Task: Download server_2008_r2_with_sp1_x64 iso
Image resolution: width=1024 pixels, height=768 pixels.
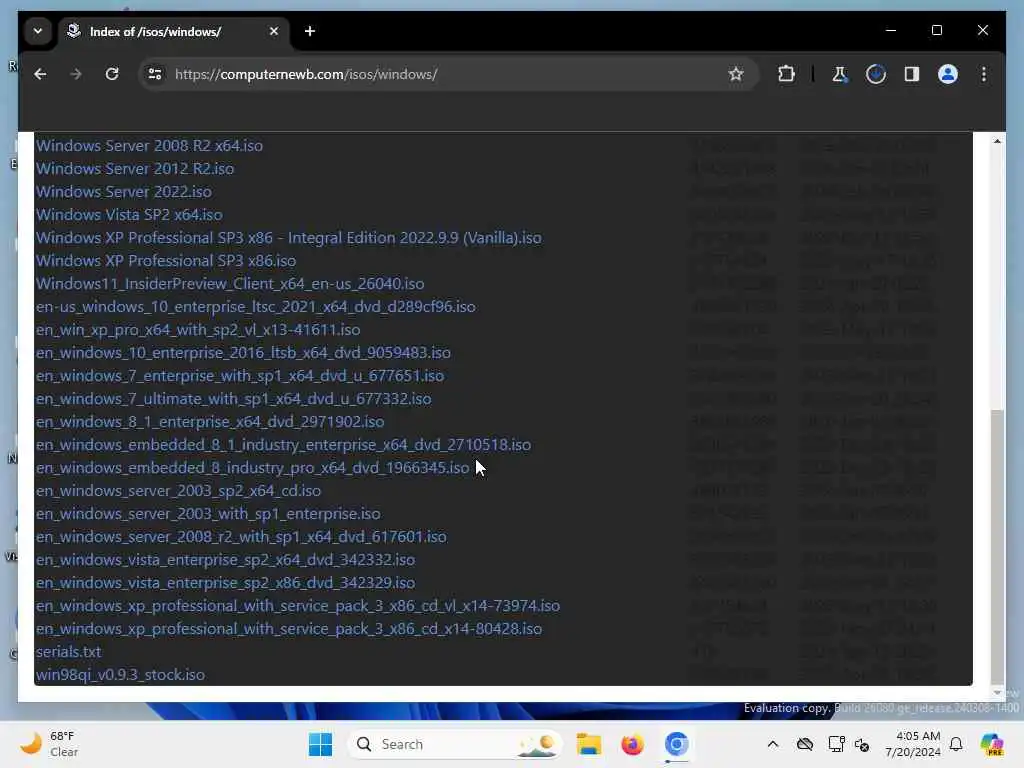Action: tap(241, 537)
